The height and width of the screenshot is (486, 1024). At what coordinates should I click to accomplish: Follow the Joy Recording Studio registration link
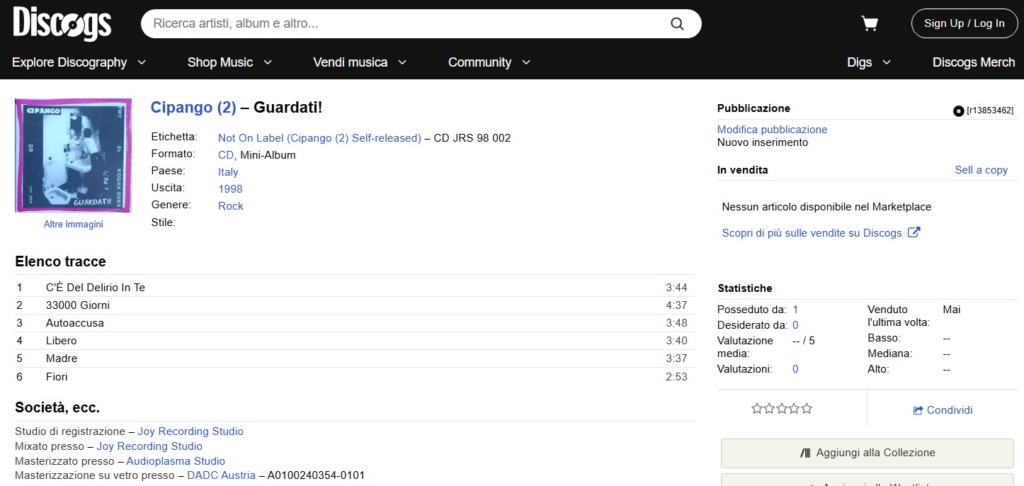pos(190,431)
